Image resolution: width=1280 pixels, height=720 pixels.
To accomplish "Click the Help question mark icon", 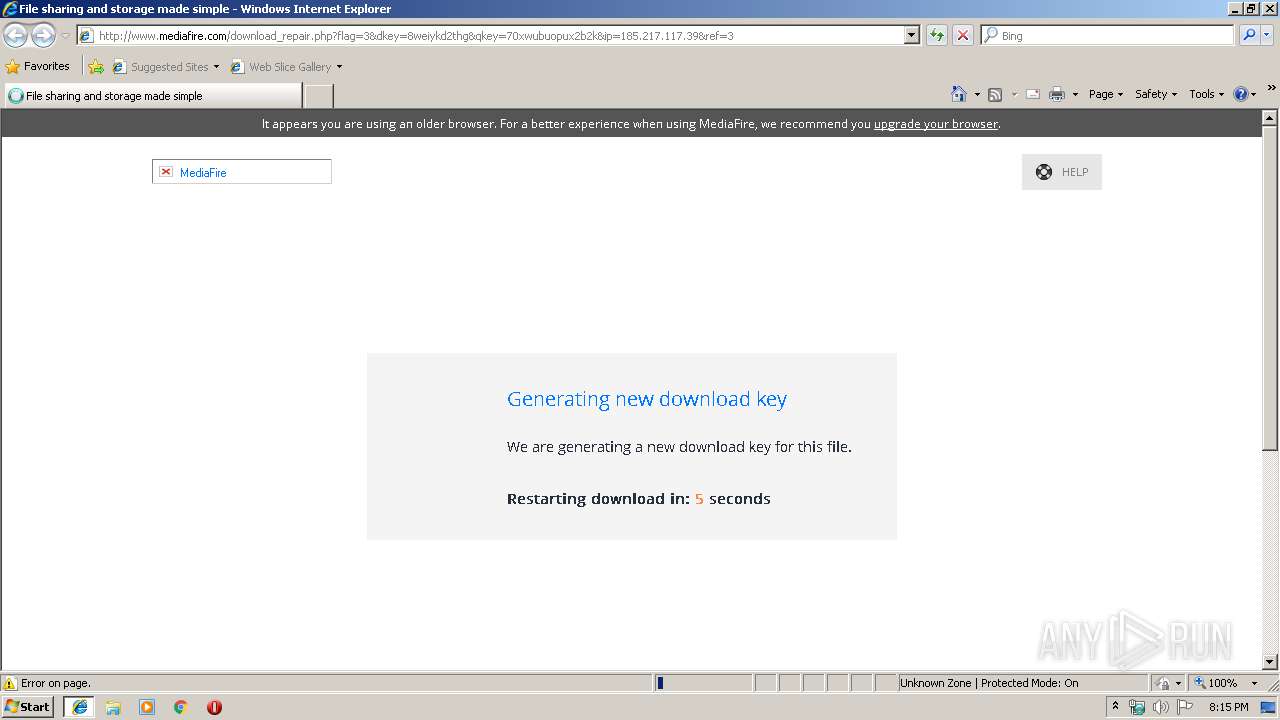I will [1241, 94].
